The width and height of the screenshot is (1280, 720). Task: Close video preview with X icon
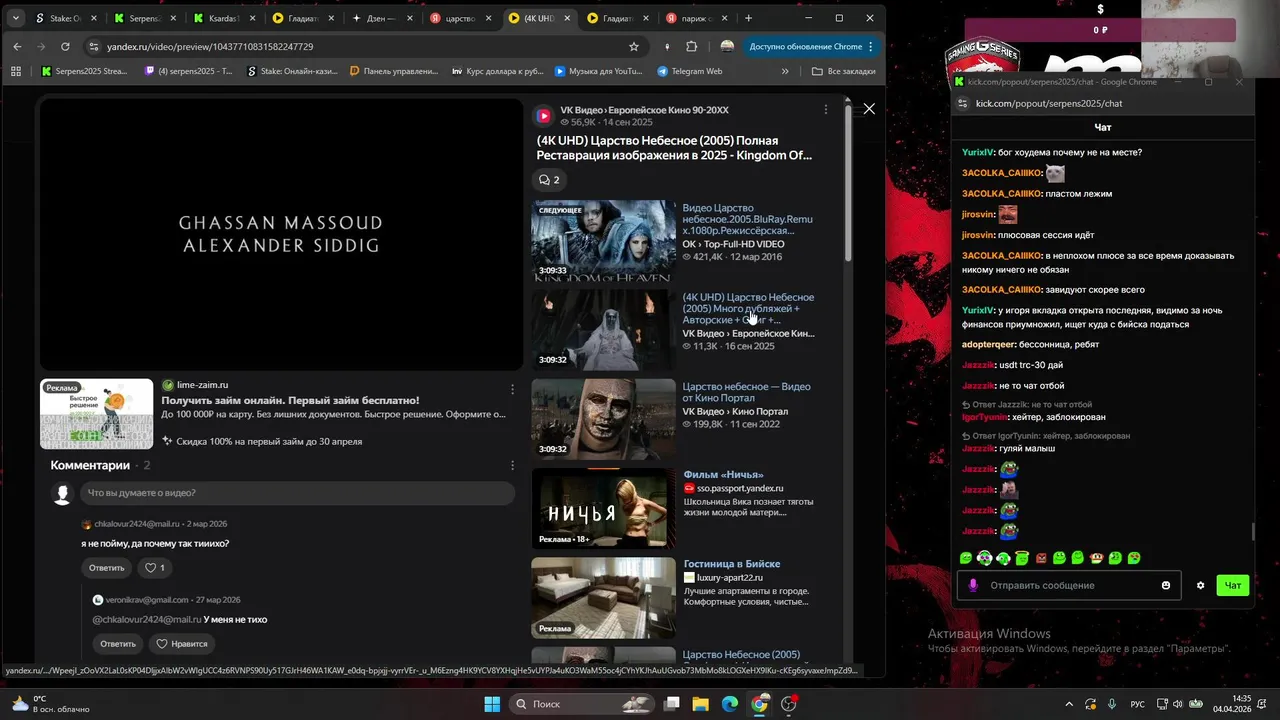click(x=869, y=108)
